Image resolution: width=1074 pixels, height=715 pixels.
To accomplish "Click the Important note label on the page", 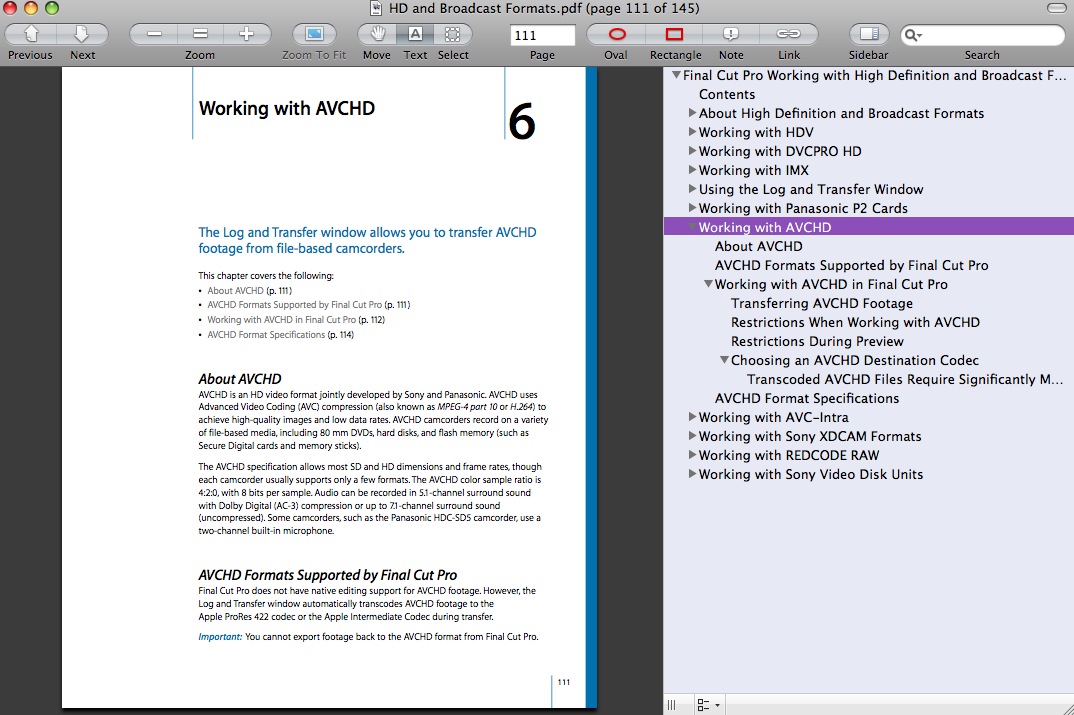I will pos(220,637).
